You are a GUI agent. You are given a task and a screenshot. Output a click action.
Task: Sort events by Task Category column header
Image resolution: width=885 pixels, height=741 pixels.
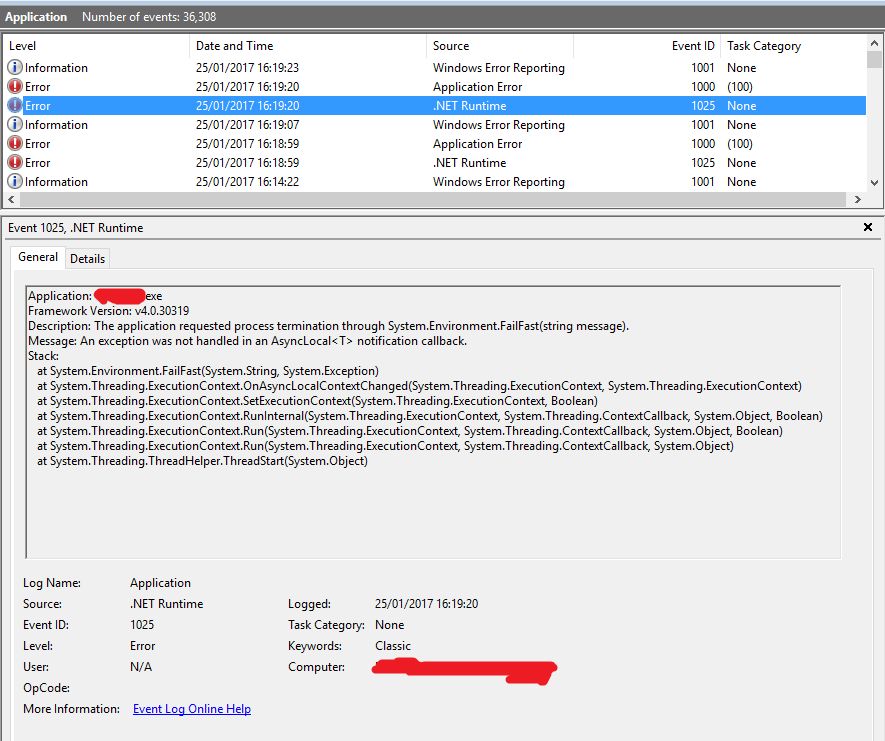[793, 46]
